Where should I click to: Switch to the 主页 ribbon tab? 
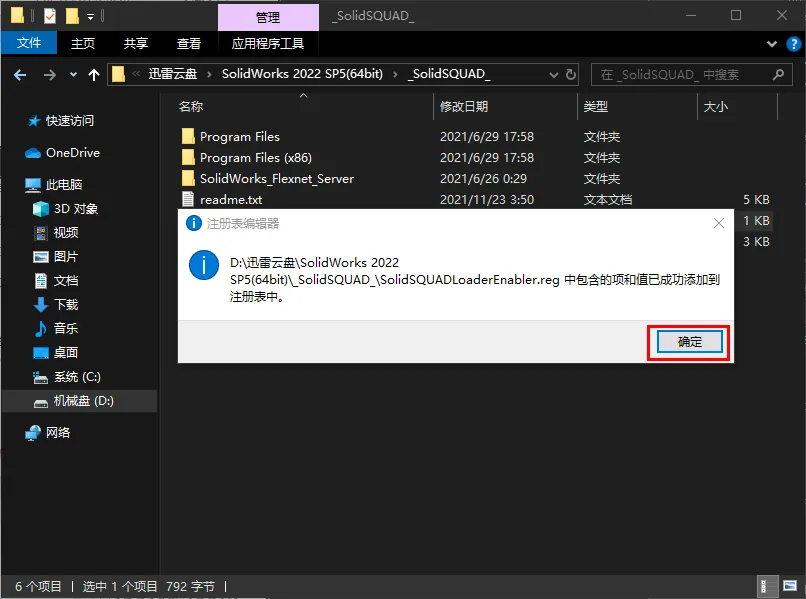click(x=83, y=43)
